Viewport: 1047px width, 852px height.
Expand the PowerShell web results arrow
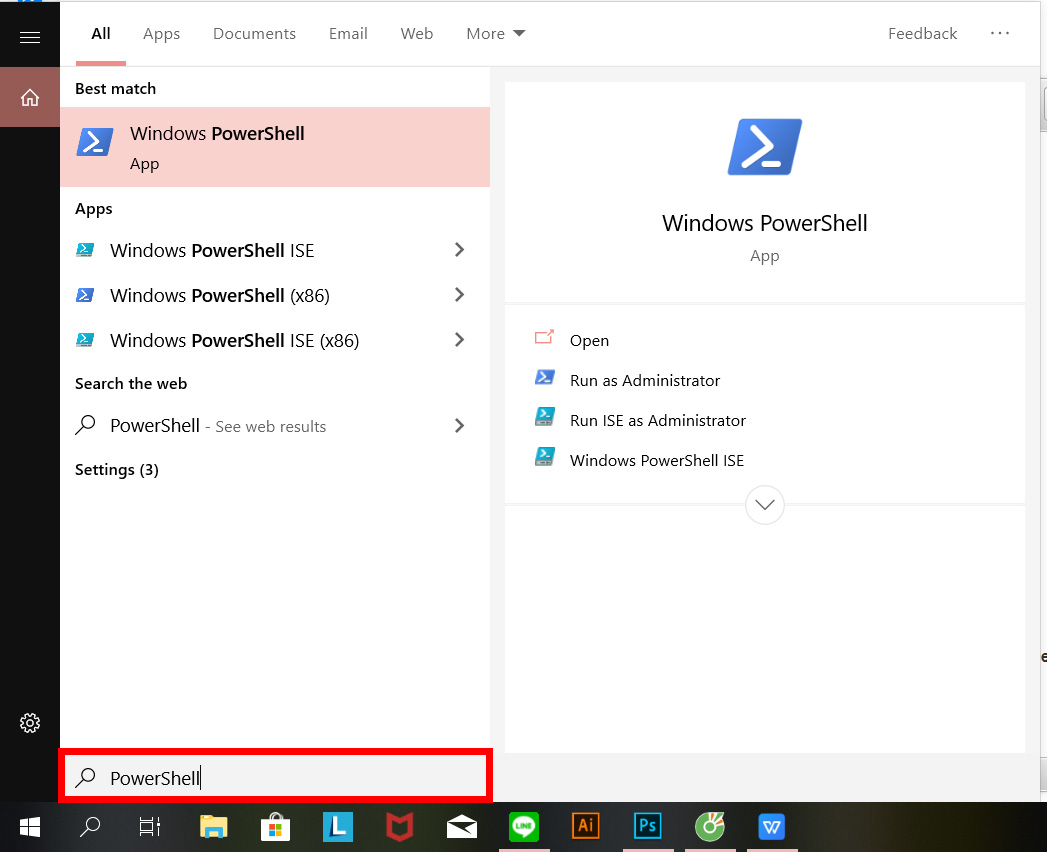(459, 426)
